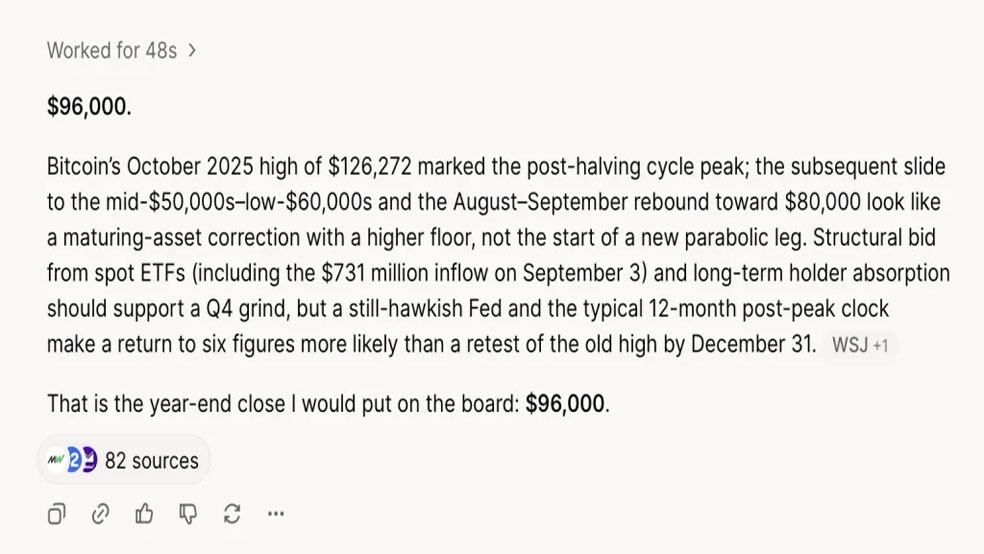This screenshot has height=554, width=984.
Task: Click the blue "2" source favicon
Action: pyautogui.click(x=74, y=460)
